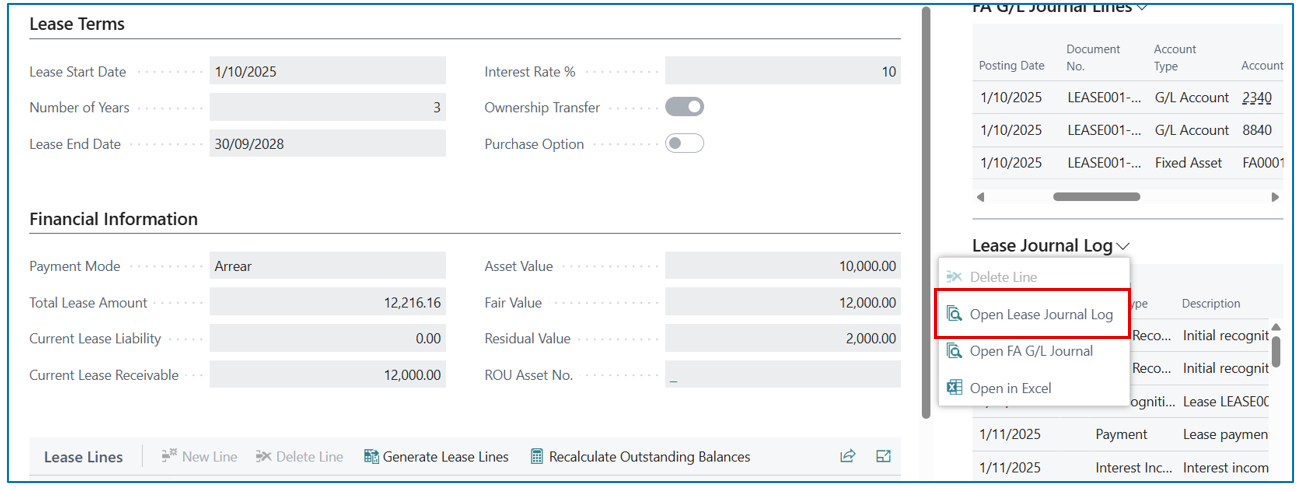Click the Lease Start Date field
This screenshot has height=490, width=1302.
coord(327,72)
